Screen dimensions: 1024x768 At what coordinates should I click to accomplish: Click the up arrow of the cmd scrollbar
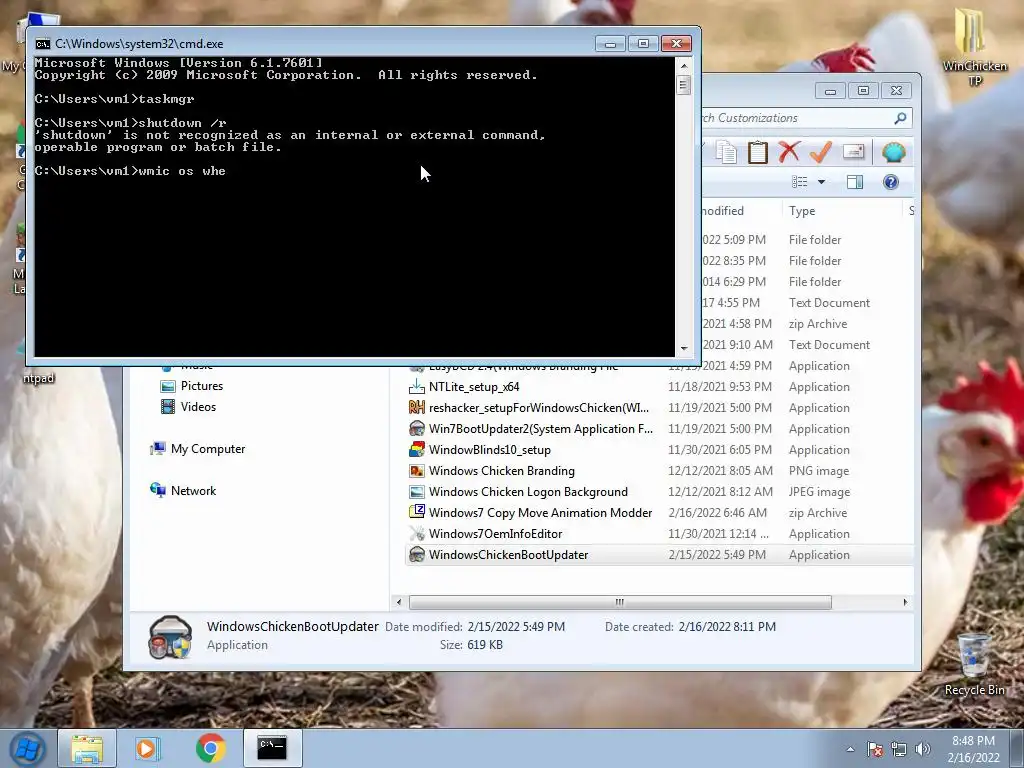coord(684,65)
